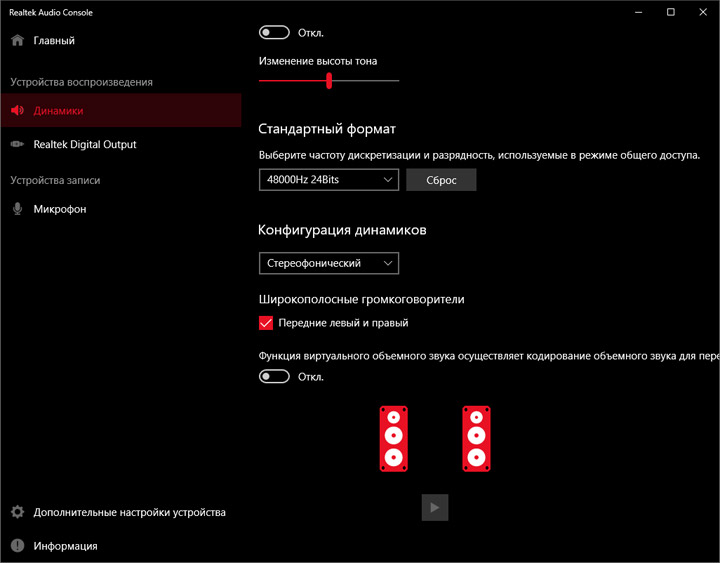The height and width of the screenshot is (563, 720).
Task: Toggle the pitch change switch at the top
Action: [x=274, y=33]
